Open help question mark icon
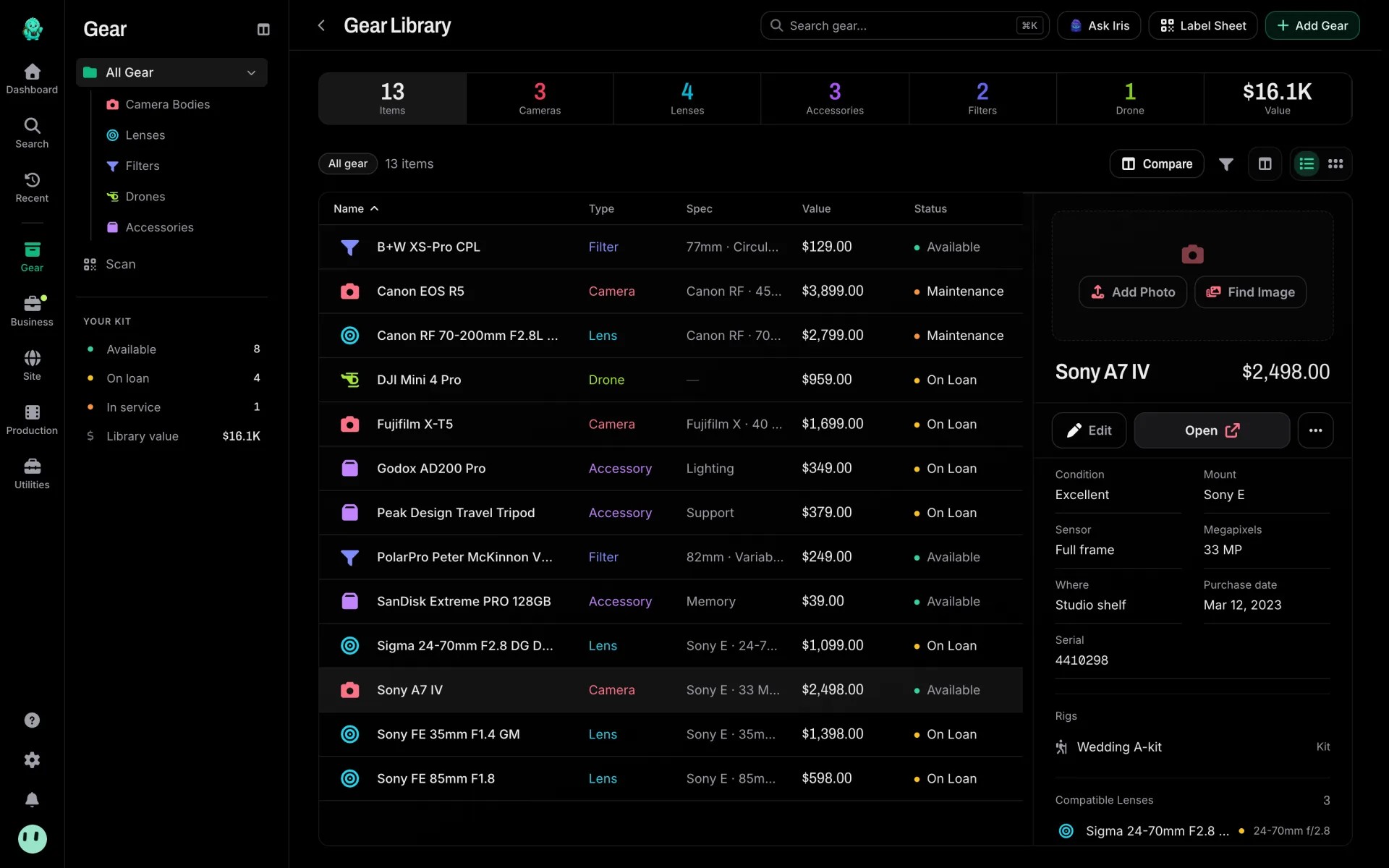The image size is (1389, 868). (32, 720)
